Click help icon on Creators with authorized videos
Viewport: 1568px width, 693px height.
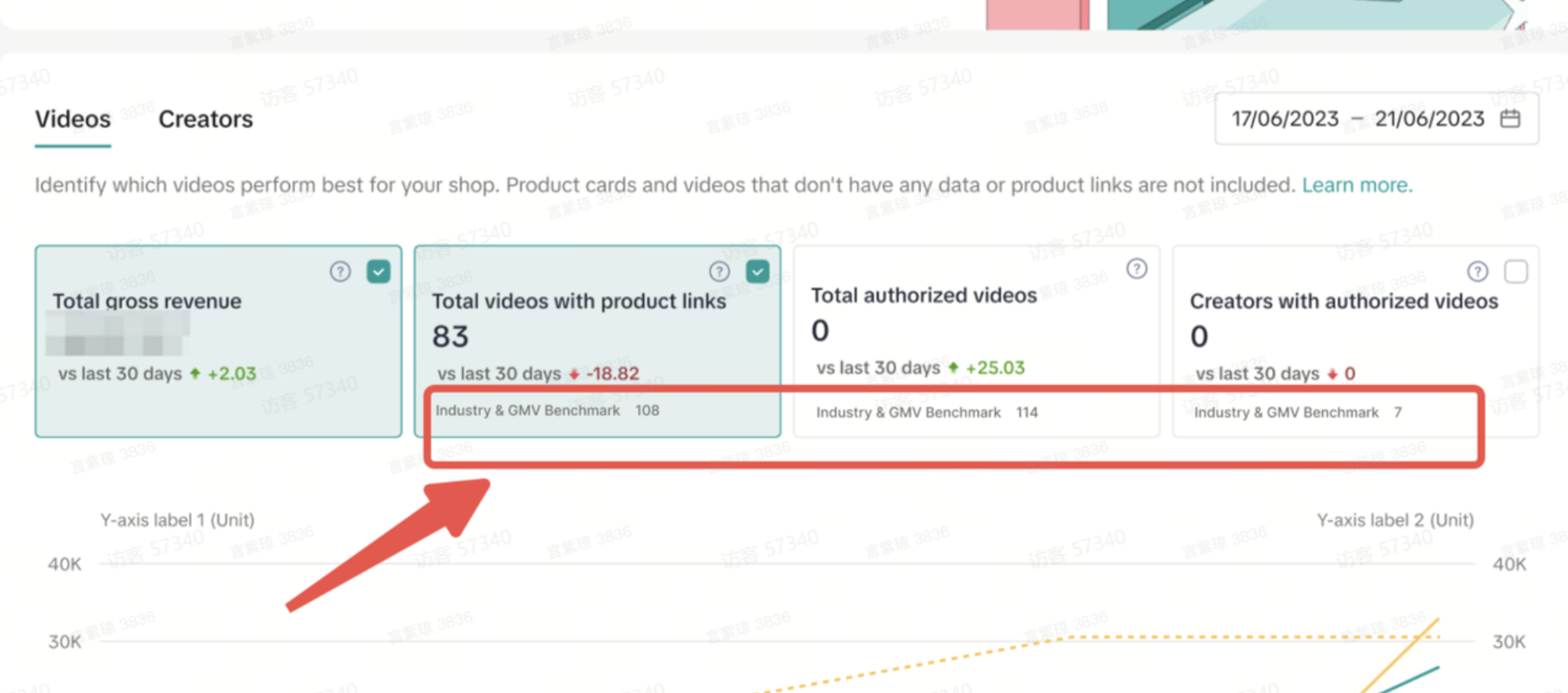(x=1477, y=271)
